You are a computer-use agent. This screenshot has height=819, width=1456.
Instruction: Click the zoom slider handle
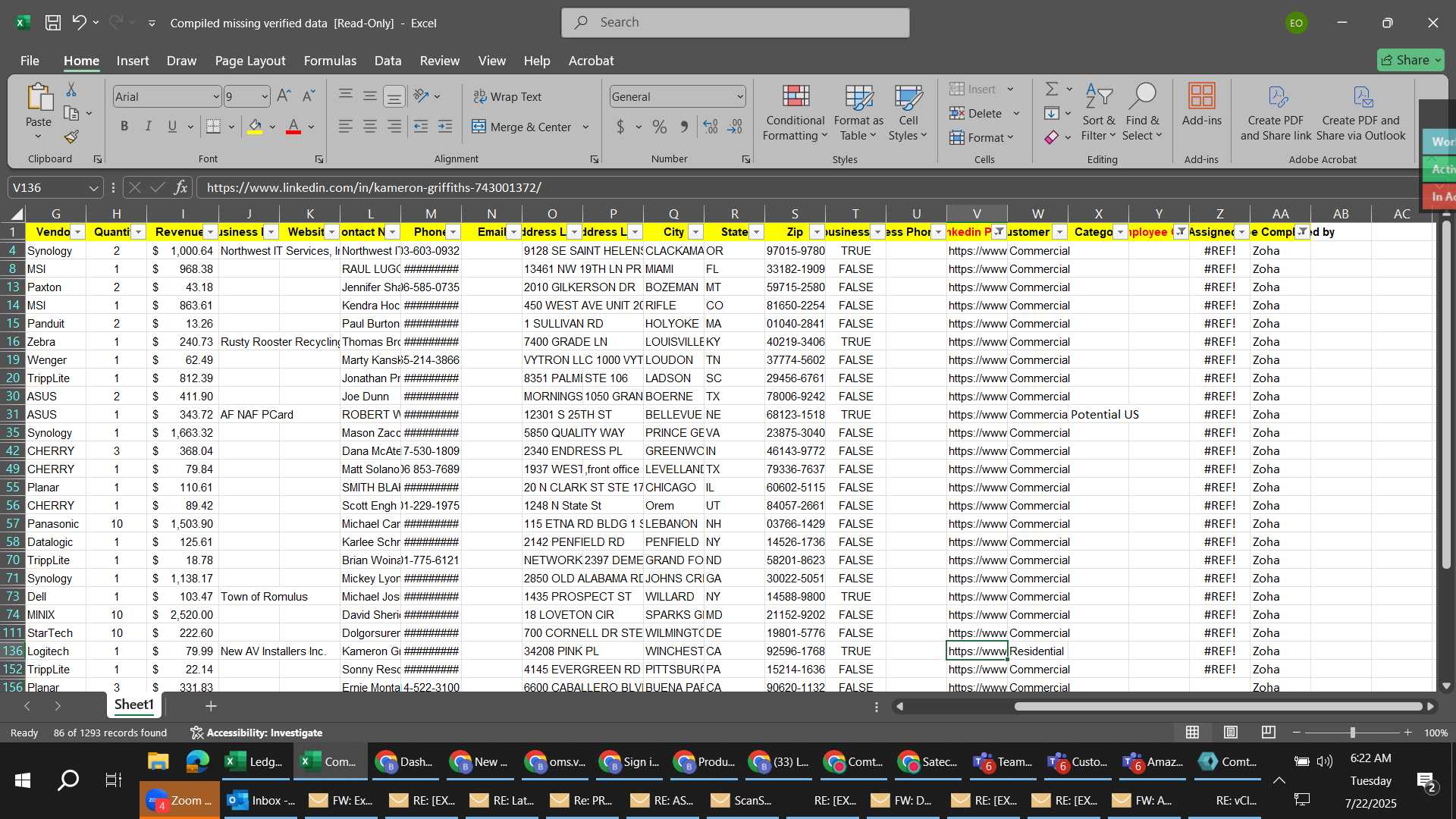click(1352, 733)
